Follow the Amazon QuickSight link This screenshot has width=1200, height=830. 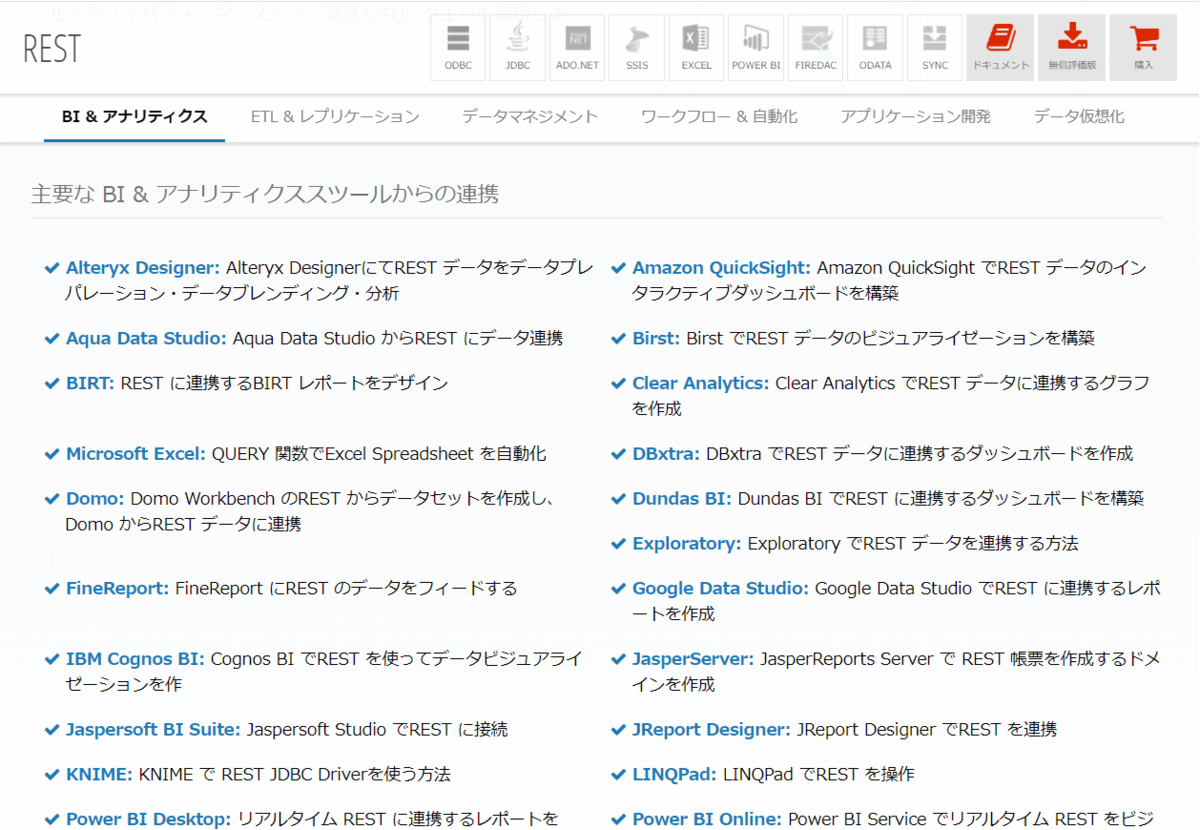point(721,268)
